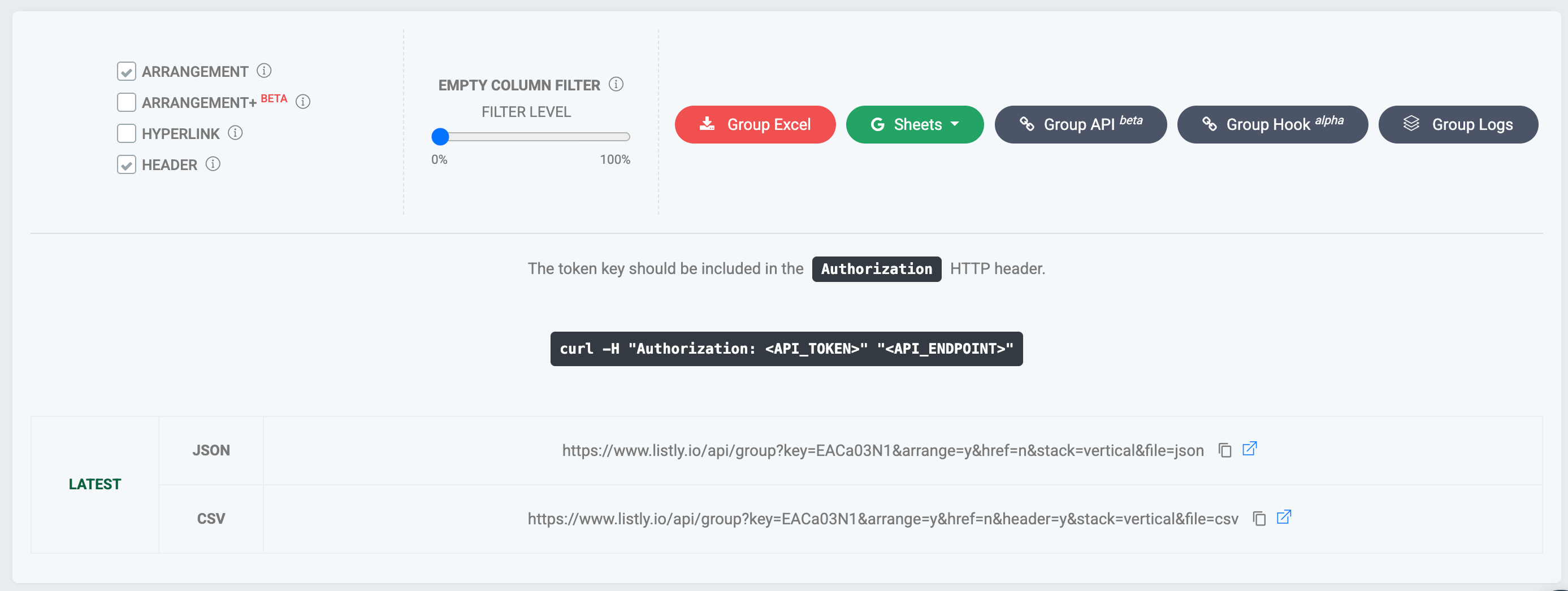Open the Group API beta panel

coord(1080,125)
